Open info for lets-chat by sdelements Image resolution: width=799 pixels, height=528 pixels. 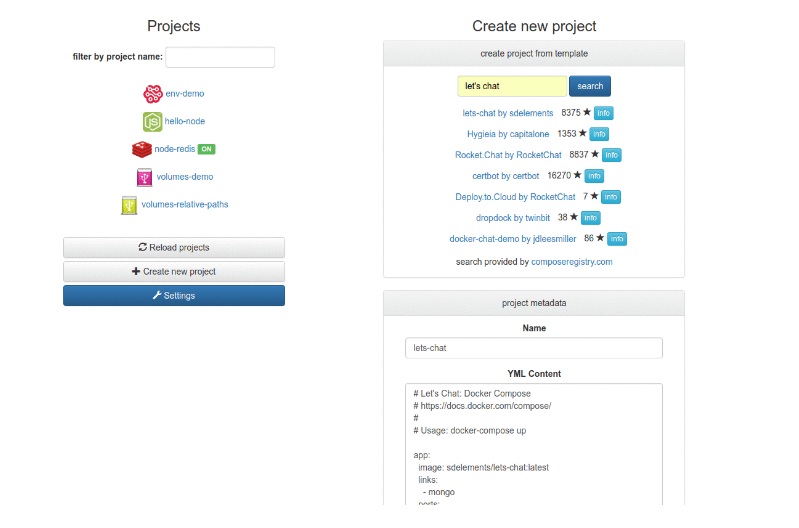(x=603, y=113)
